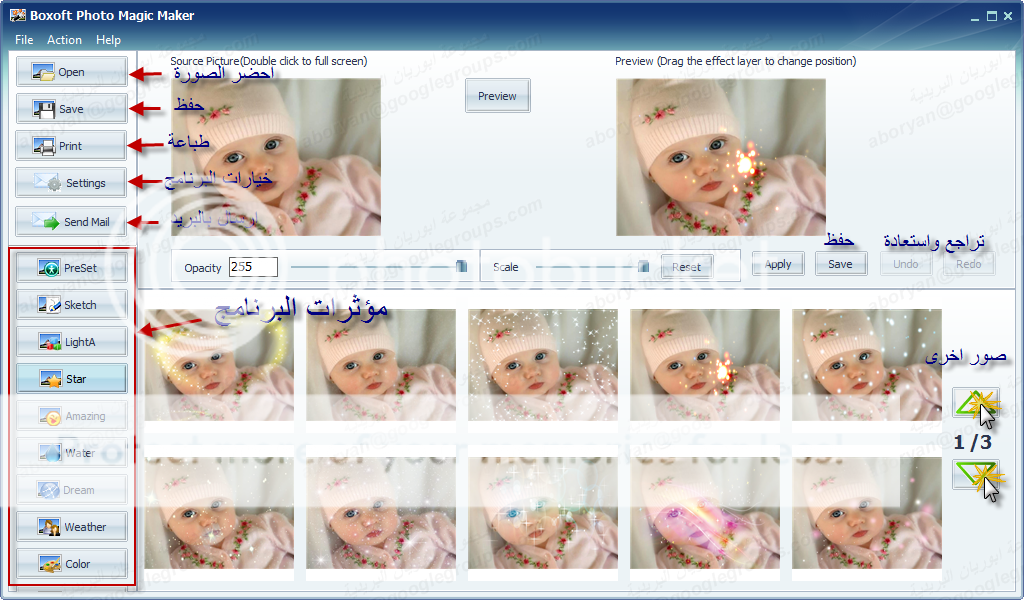The height and width of the screenshot is (600, 1024).
Task: Open the Action menu
Action: [x=64, y=40]
